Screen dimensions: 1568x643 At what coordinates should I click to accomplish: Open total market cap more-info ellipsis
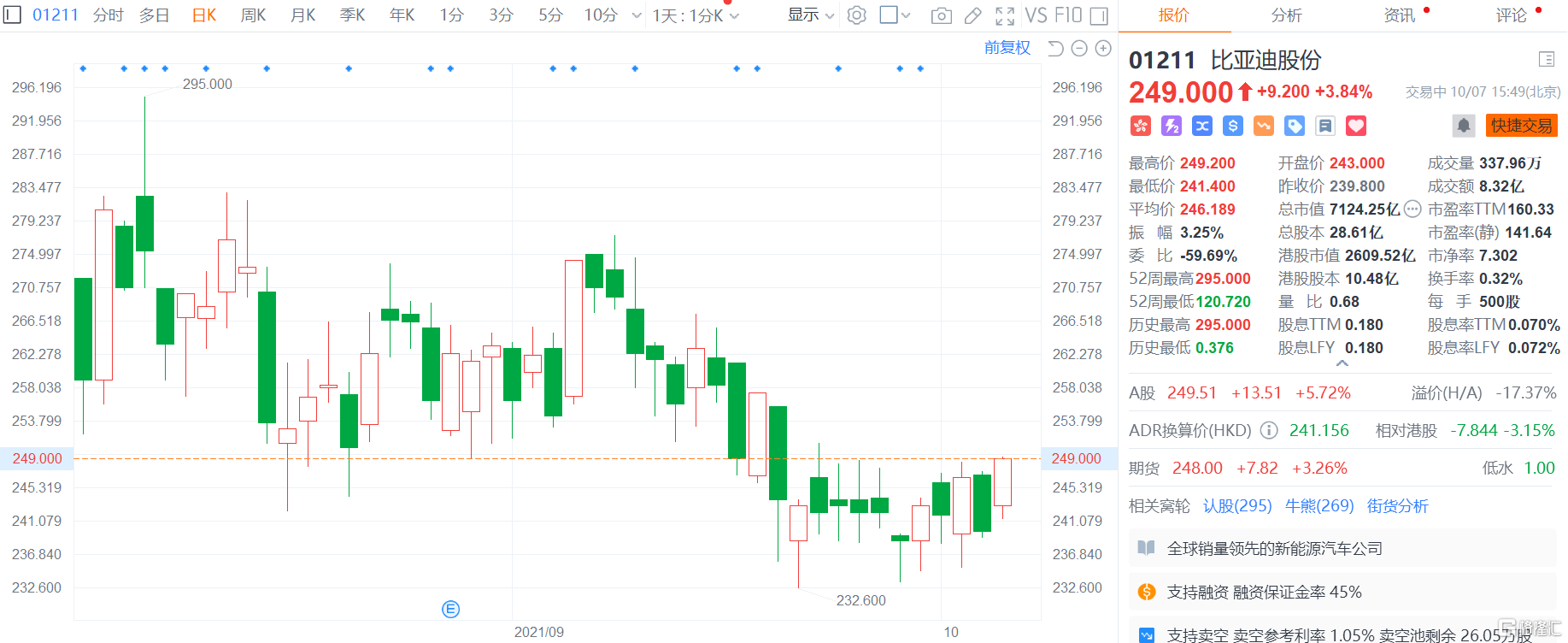click(1412, 209)
